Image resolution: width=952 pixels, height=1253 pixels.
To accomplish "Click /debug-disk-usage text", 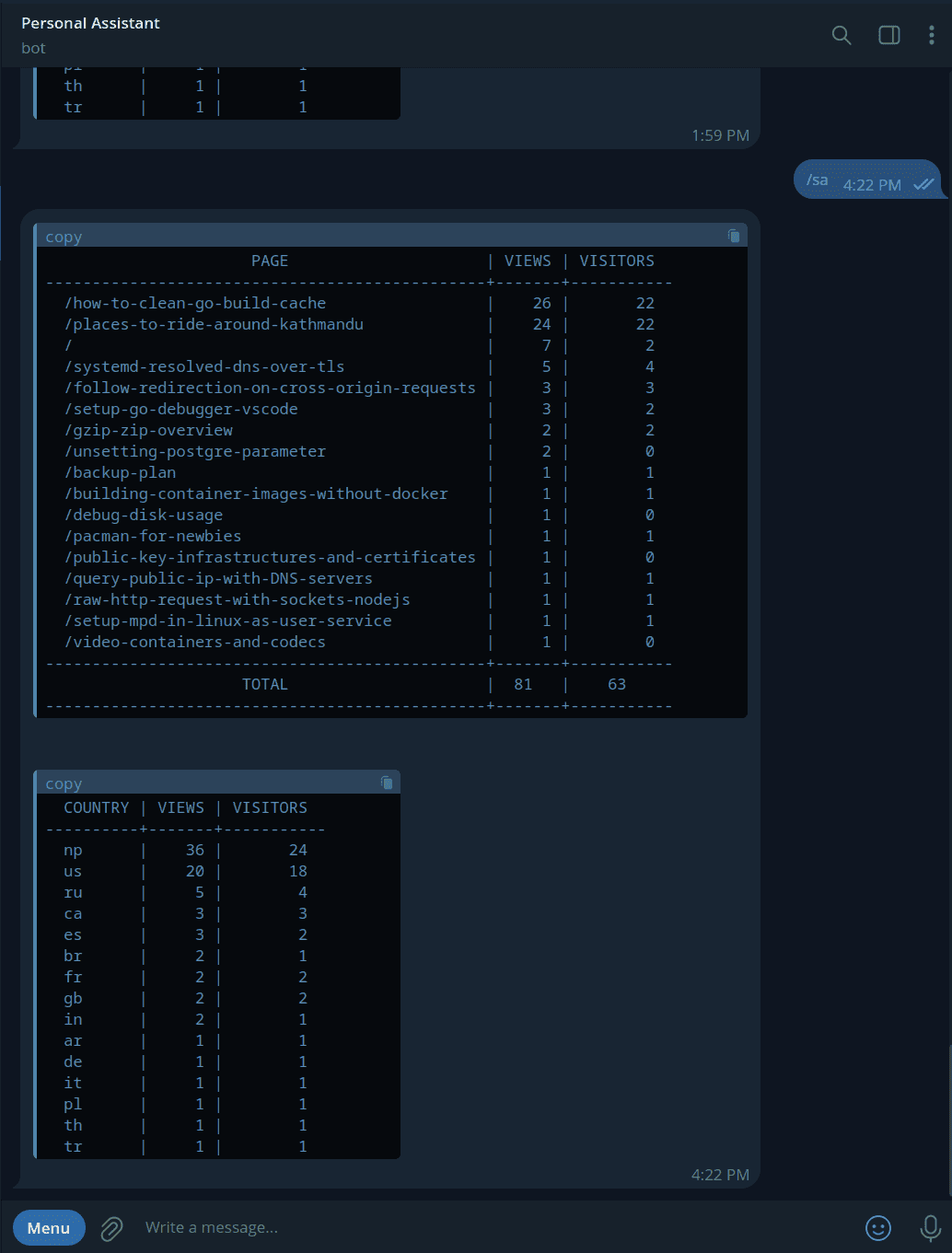I will point(144,515).
